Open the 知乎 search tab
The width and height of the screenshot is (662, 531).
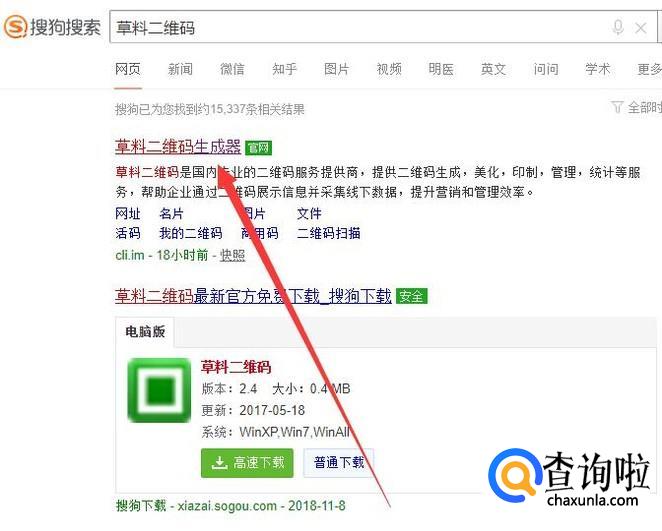(x=285, y=69)
